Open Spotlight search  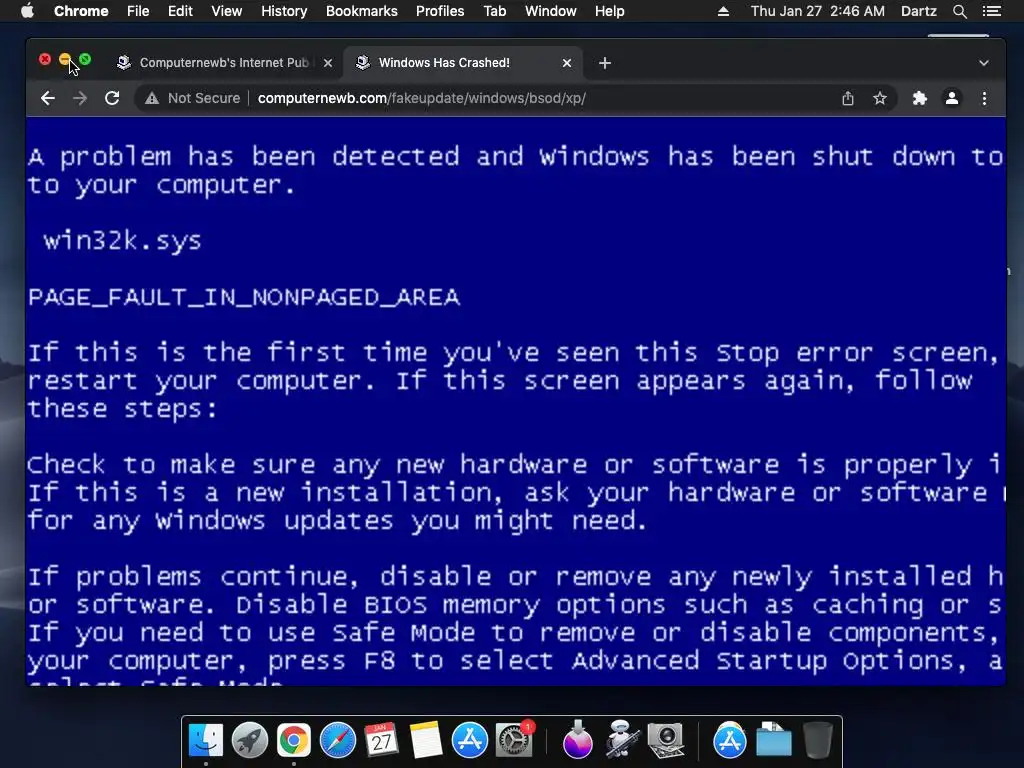(959, 11)
